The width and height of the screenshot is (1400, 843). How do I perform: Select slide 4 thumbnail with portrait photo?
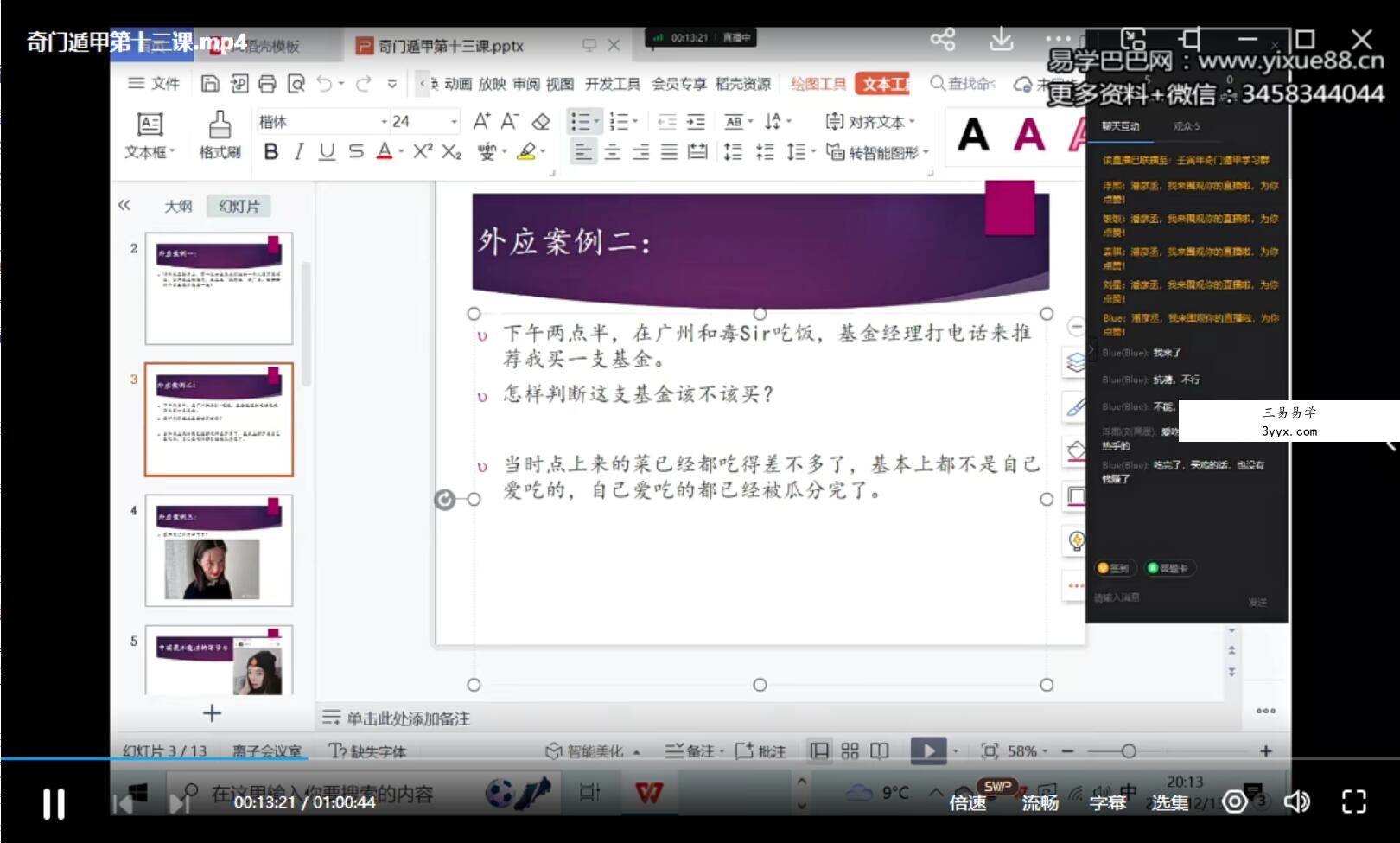[219, 550]
